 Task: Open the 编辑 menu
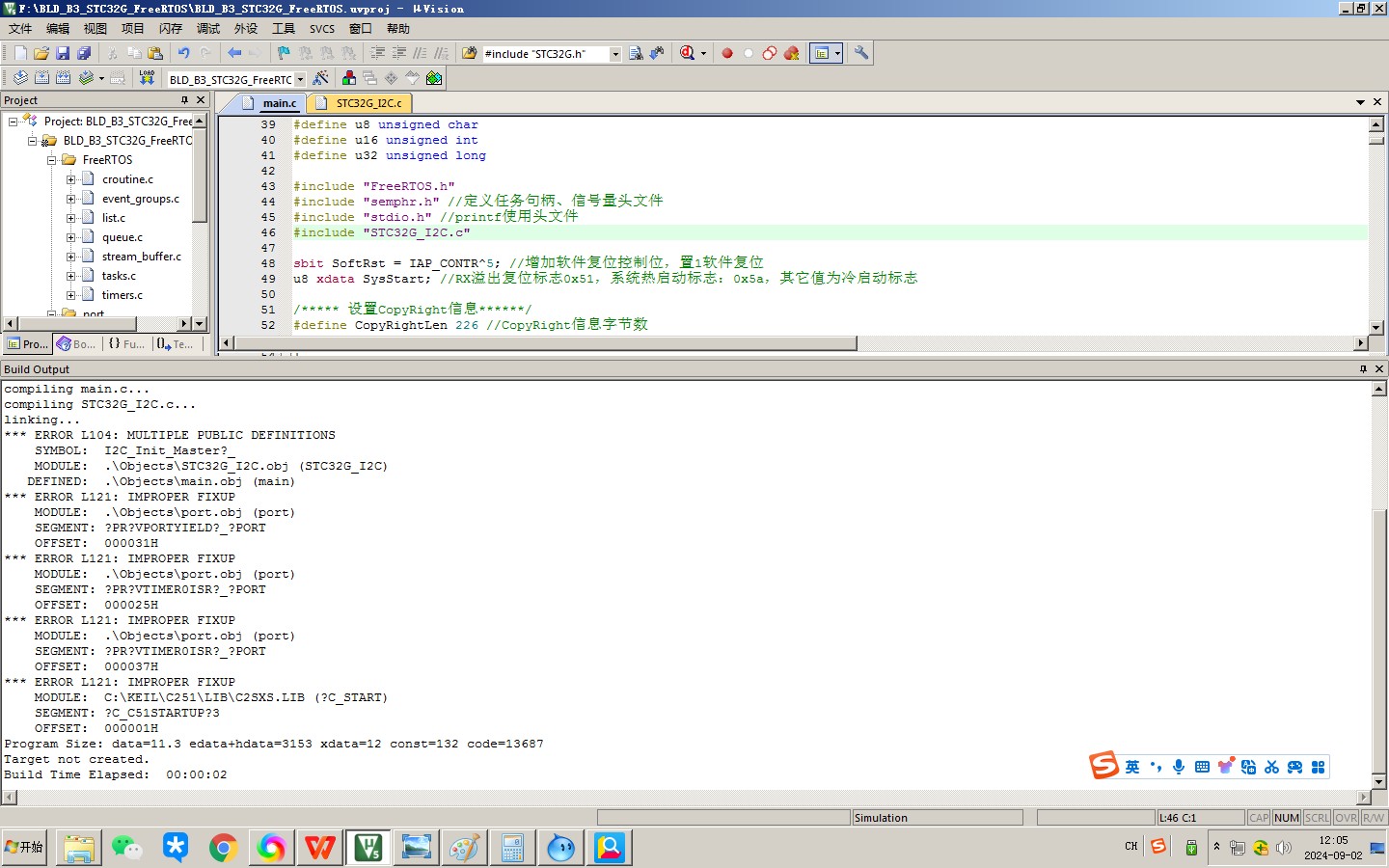[x=58, y=29]
